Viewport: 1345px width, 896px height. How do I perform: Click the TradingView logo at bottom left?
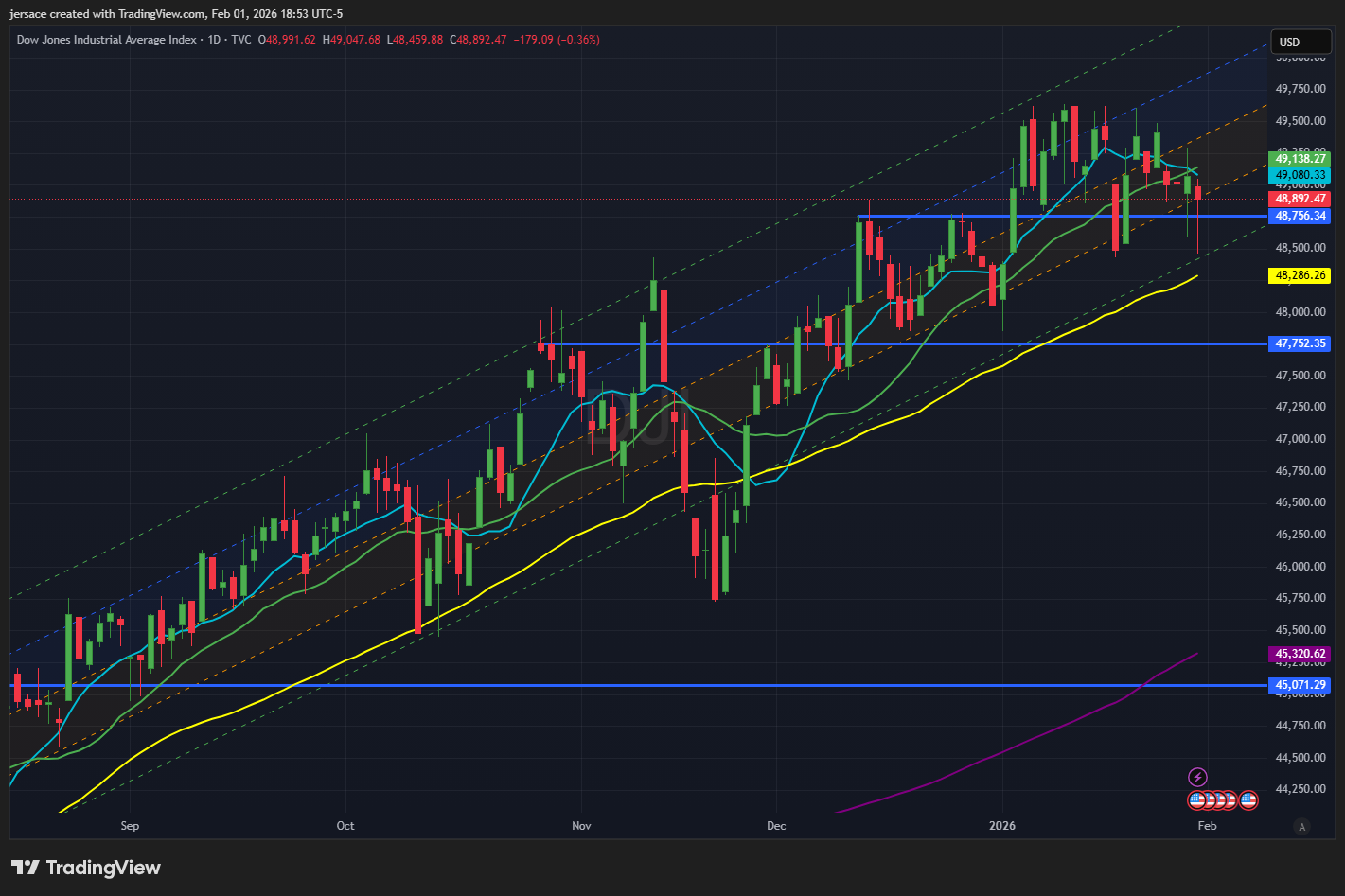[x=86, y=868]
